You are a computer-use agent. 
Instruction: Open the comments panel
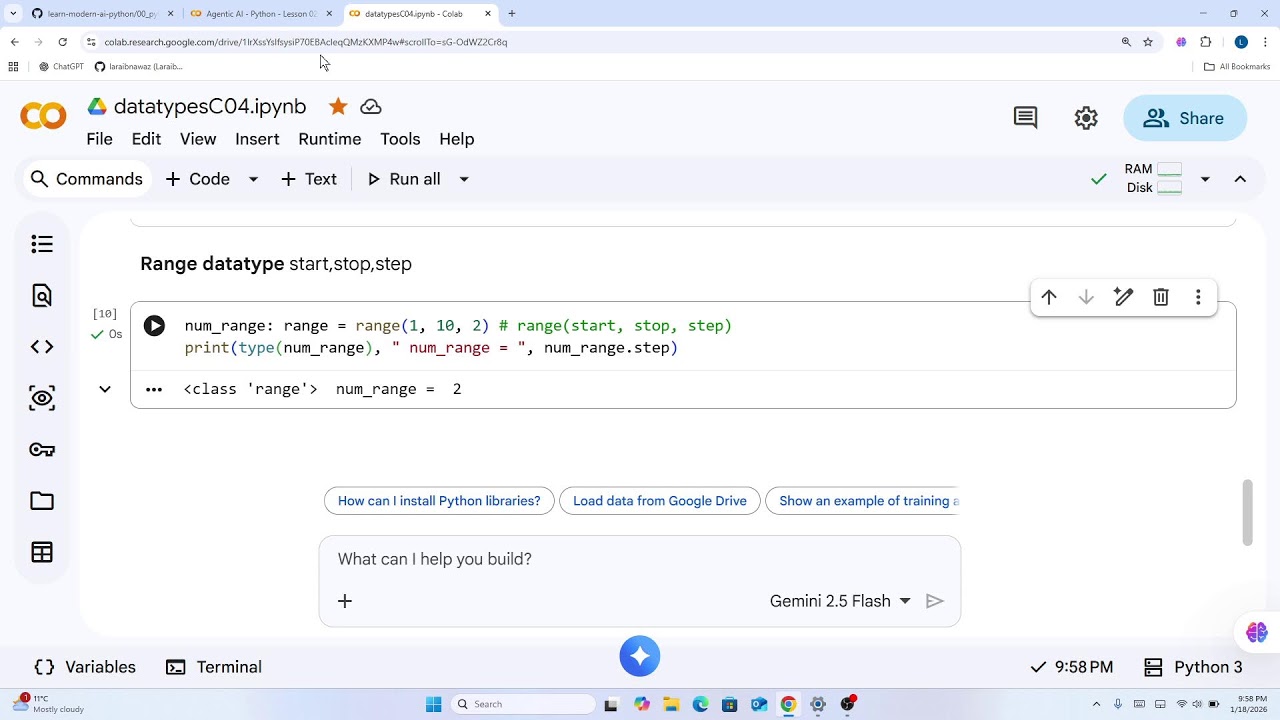click(x=1026, y=118)
